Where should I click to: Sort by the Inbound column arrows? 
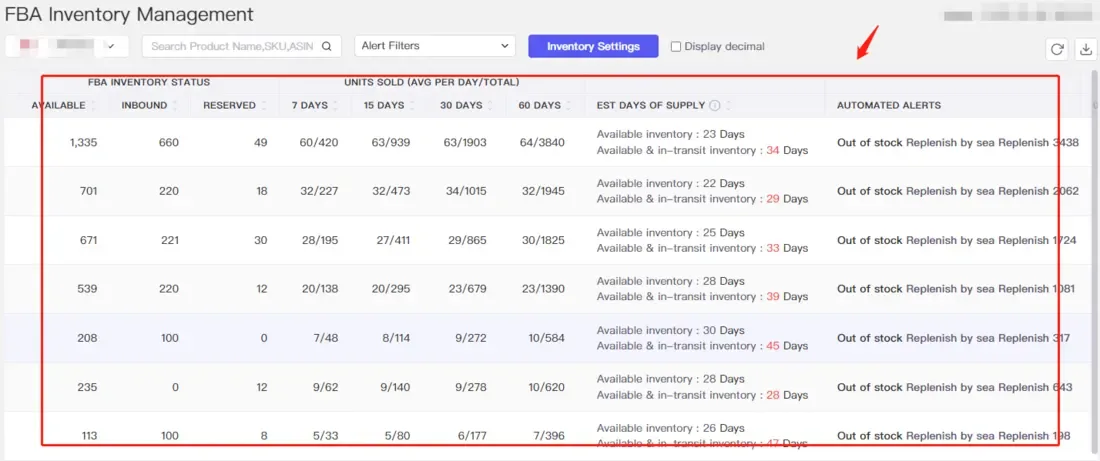tap(175, 106)
